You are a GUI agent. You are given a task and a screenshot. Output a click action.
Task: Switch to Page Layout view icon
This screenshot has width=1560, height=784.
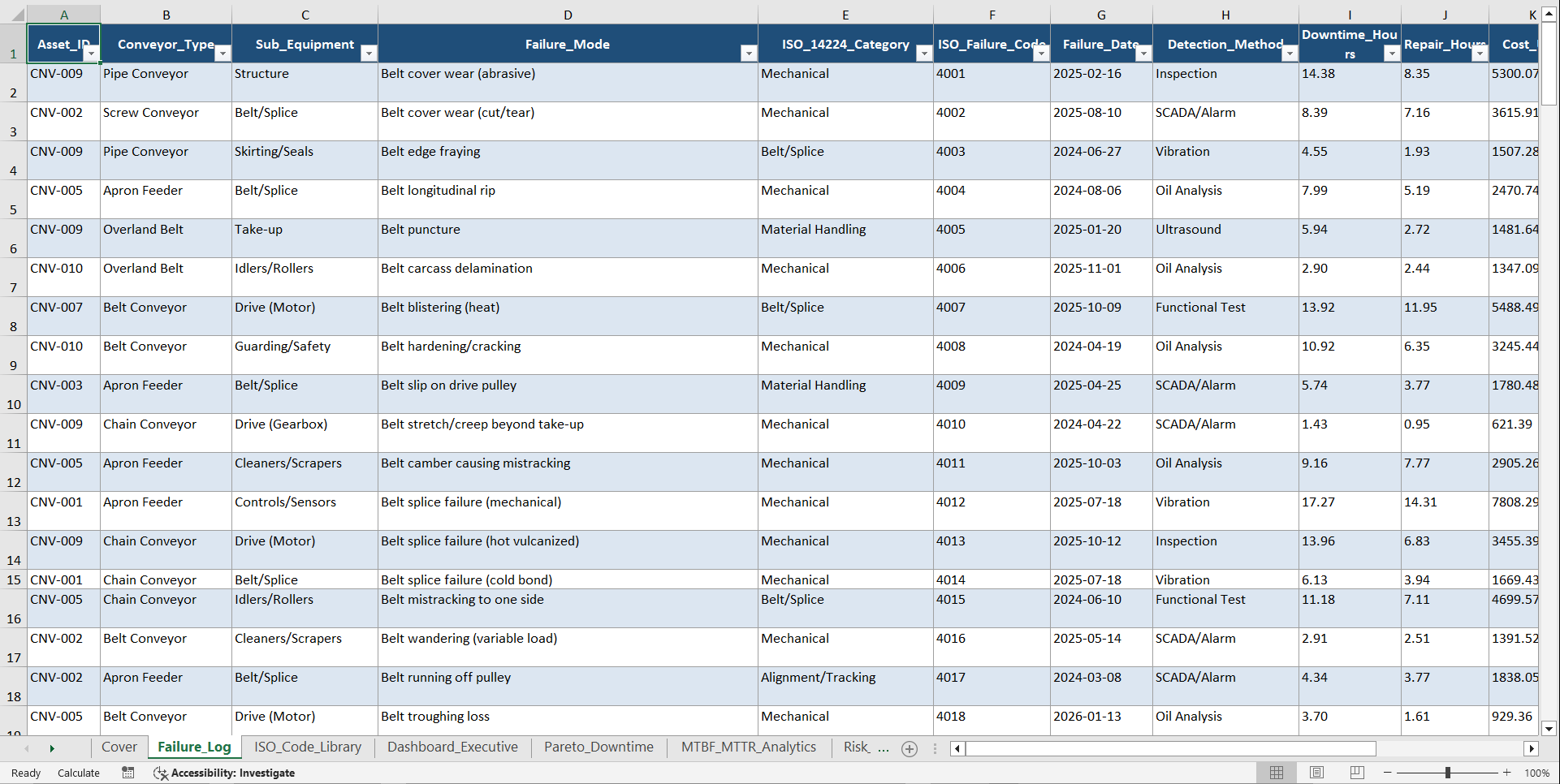tap(1316, 773)
